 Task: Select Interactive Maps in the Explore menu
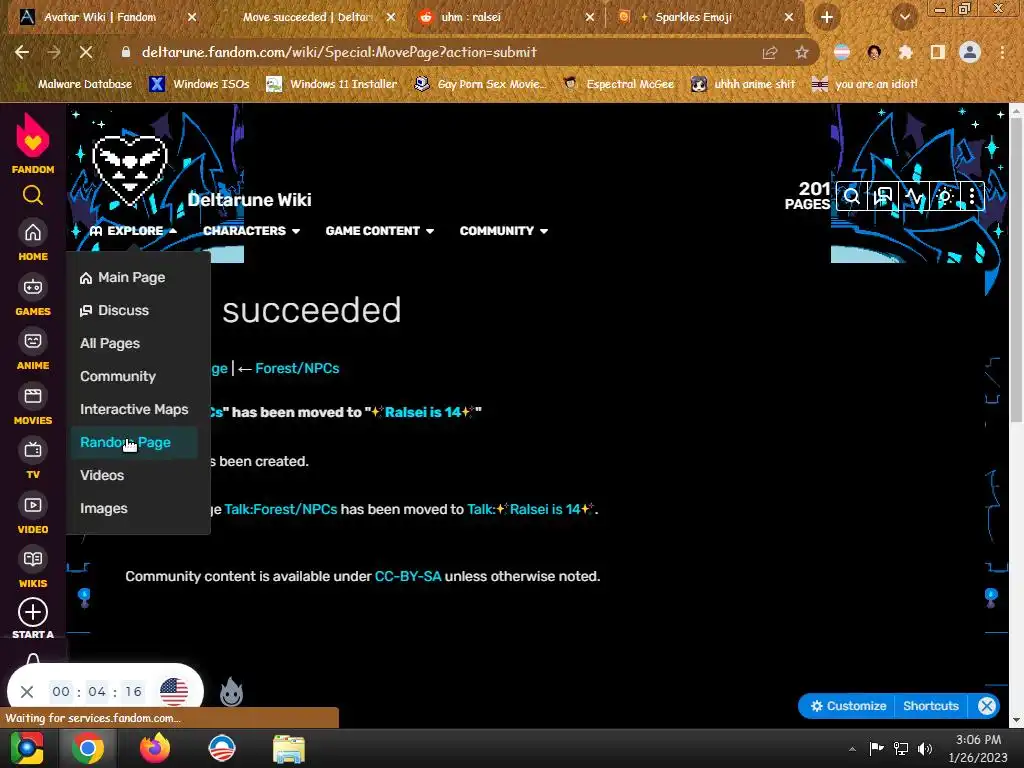pos(134,409)
